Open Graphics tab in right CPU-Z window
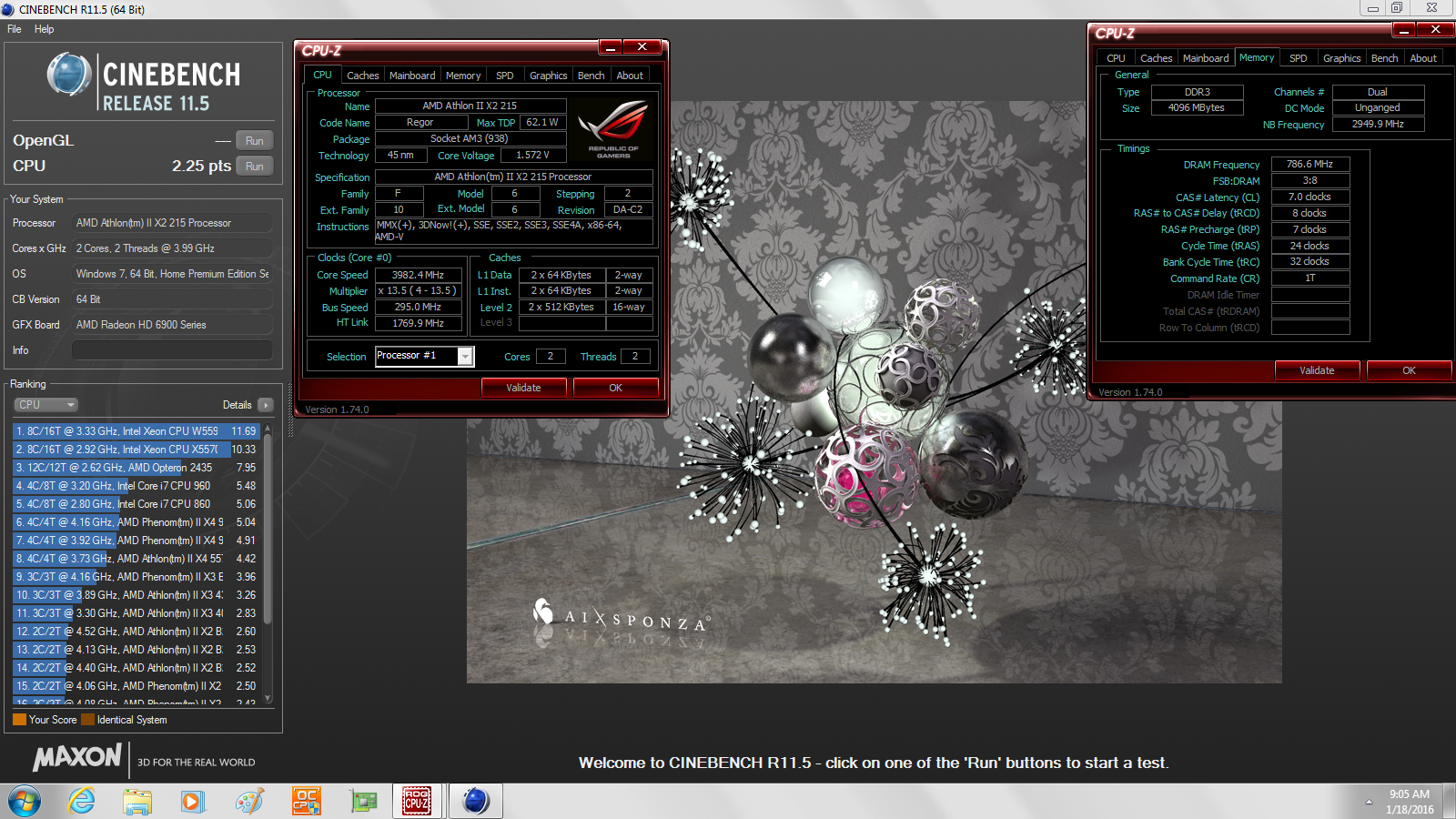Image resolution: width=1456 pixels, height=819 pixels. pos(1341,58)
